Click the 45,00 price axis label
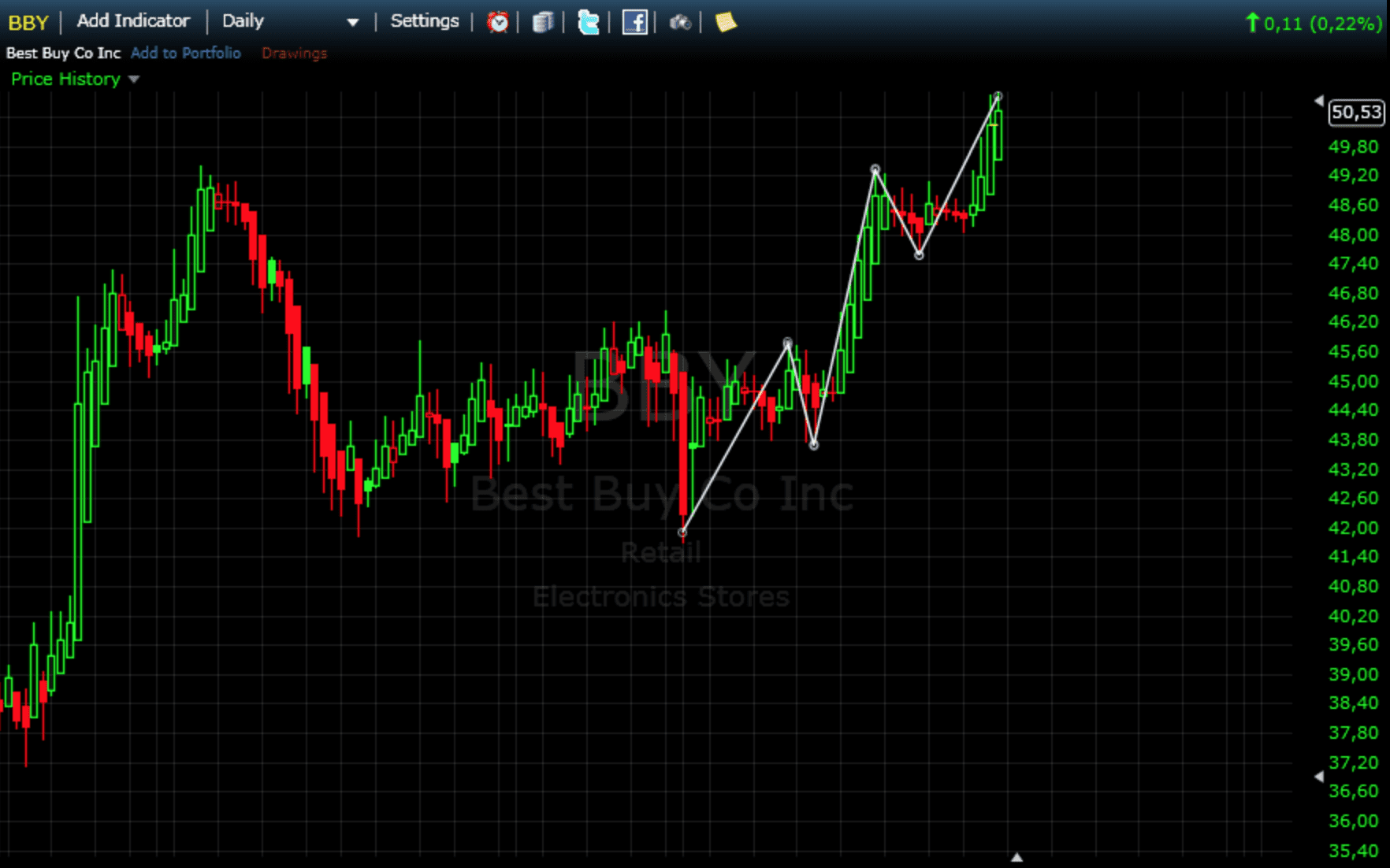 pos(1353,381)
